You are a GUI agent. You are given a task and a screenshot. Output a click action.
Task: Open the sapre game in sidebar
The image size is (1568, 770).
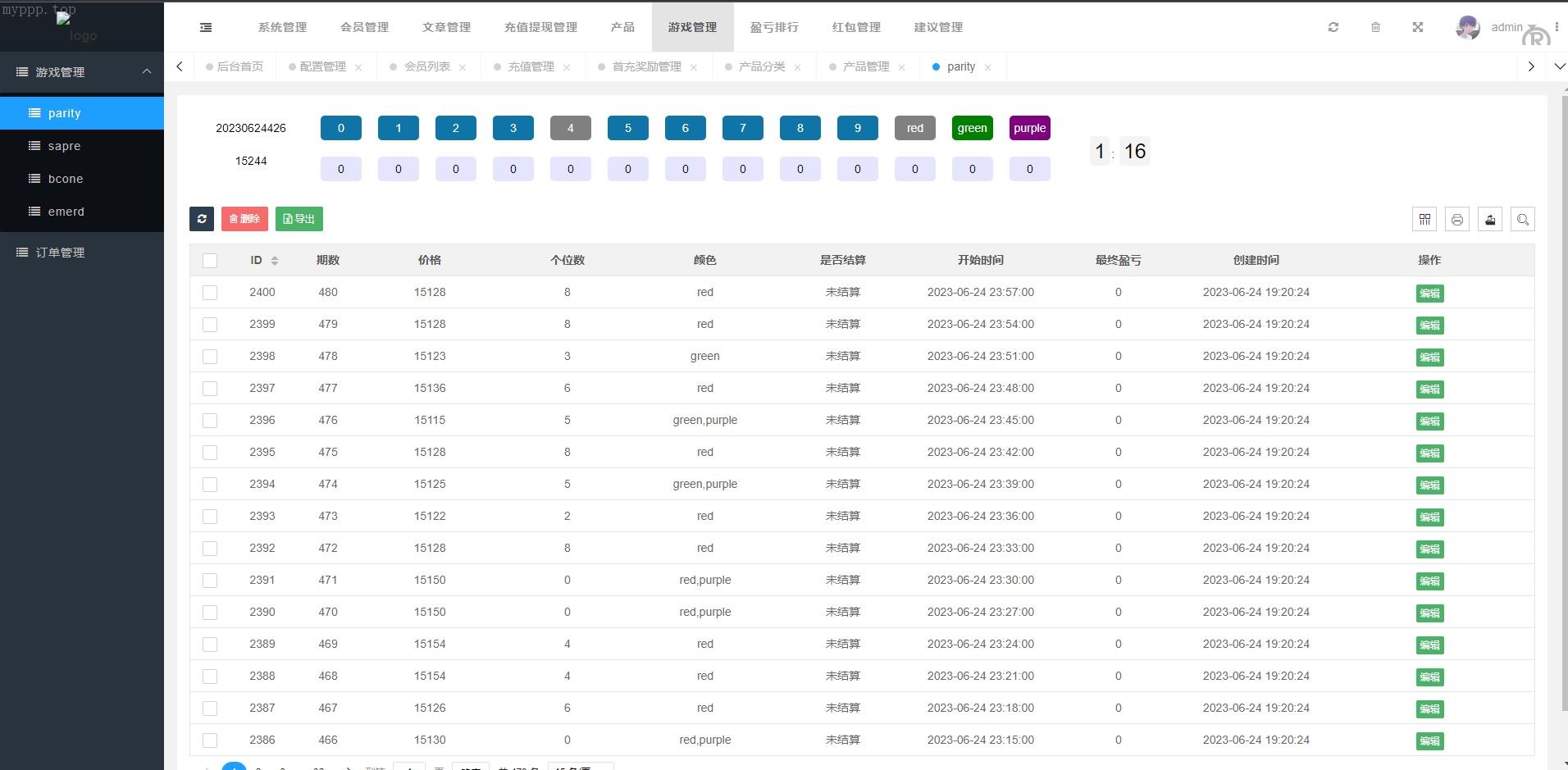click(64, 146)
